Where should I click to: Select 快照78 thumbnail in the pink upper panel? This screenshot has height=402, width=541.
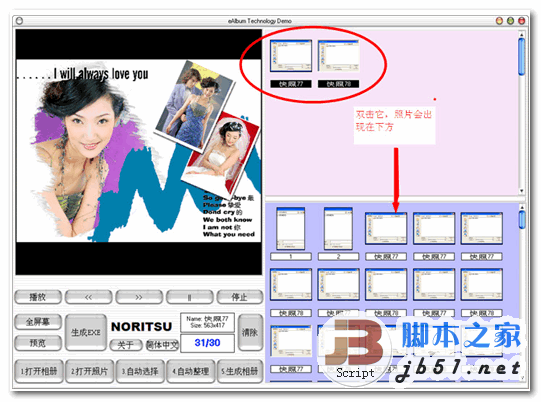338,56
